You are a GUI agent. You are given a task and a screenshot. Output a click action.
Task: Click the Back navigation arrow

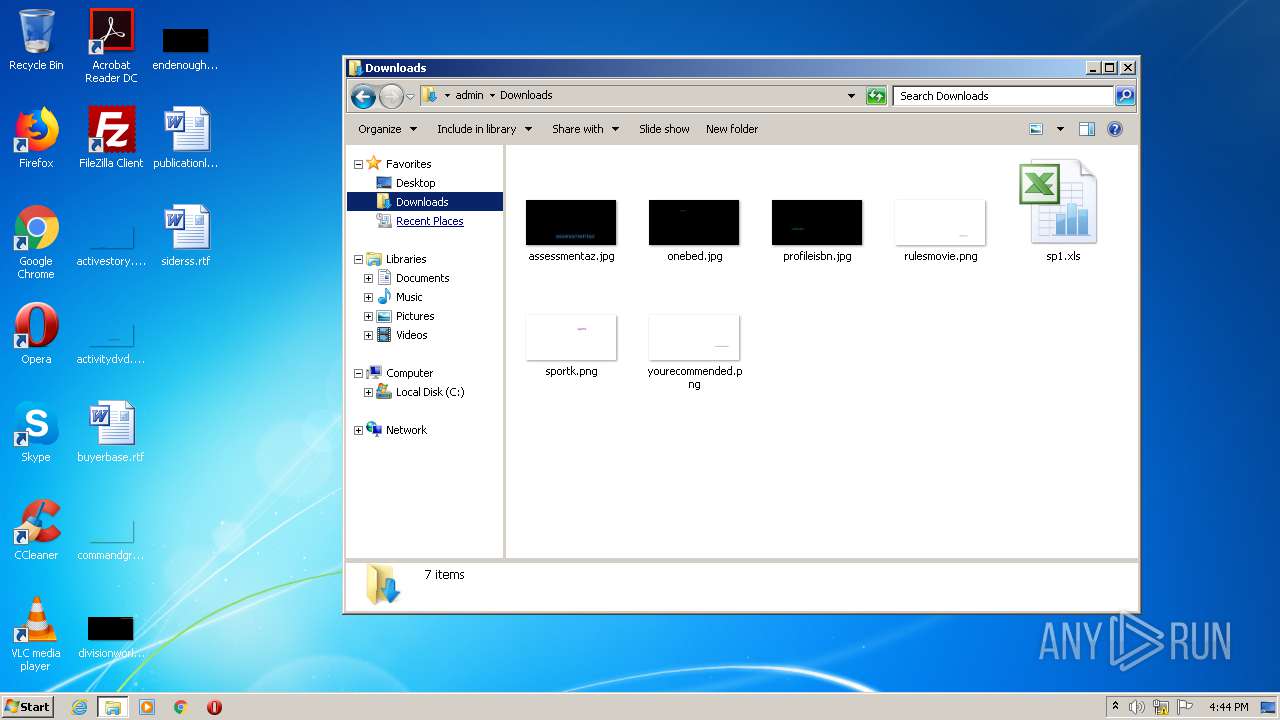363,96
